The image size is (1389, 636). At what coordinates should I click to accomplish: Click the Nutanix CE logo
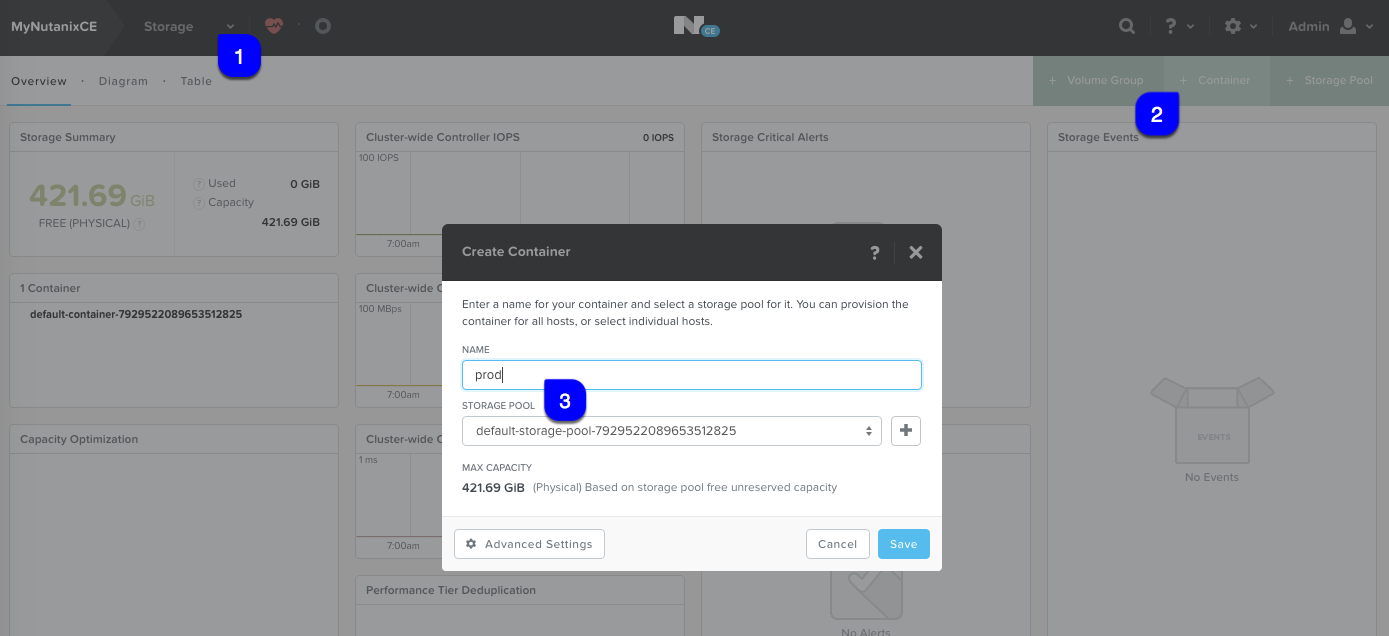pos(696,27)
